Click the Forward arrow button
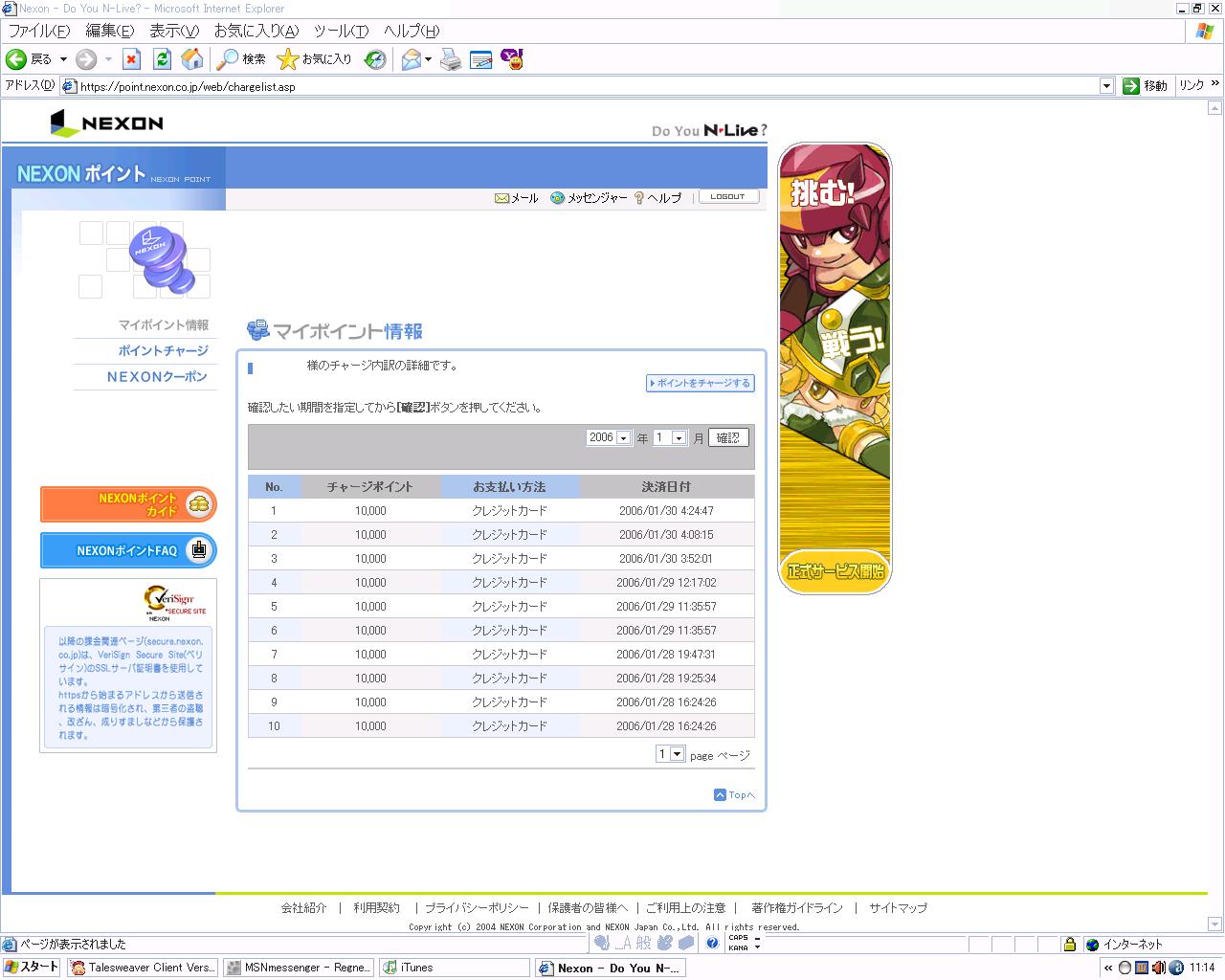This screenshot has width=1225, height=980. point(86,59)
